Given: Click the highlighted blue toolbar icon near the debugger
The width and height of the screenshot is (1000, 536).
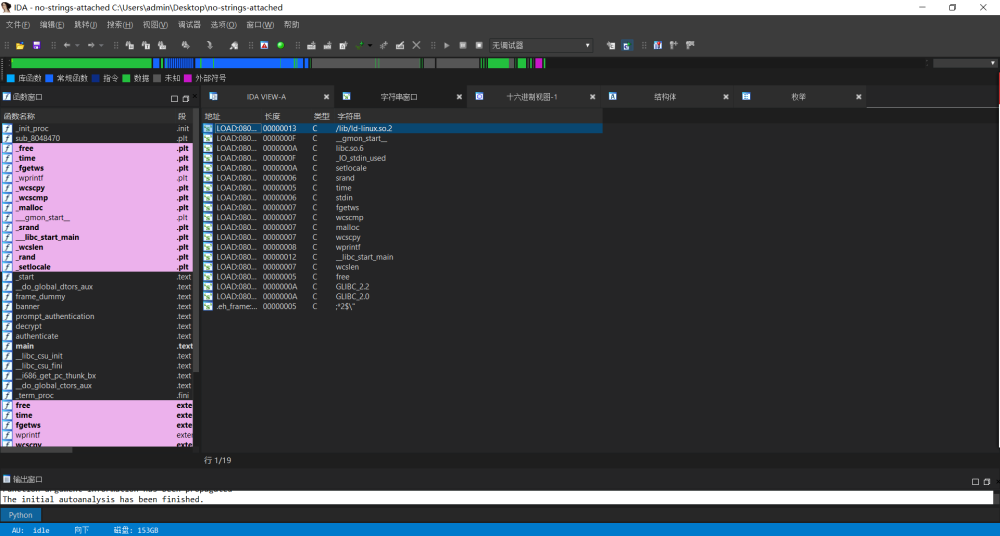Looking at the screenshot, I should [626, 45].
